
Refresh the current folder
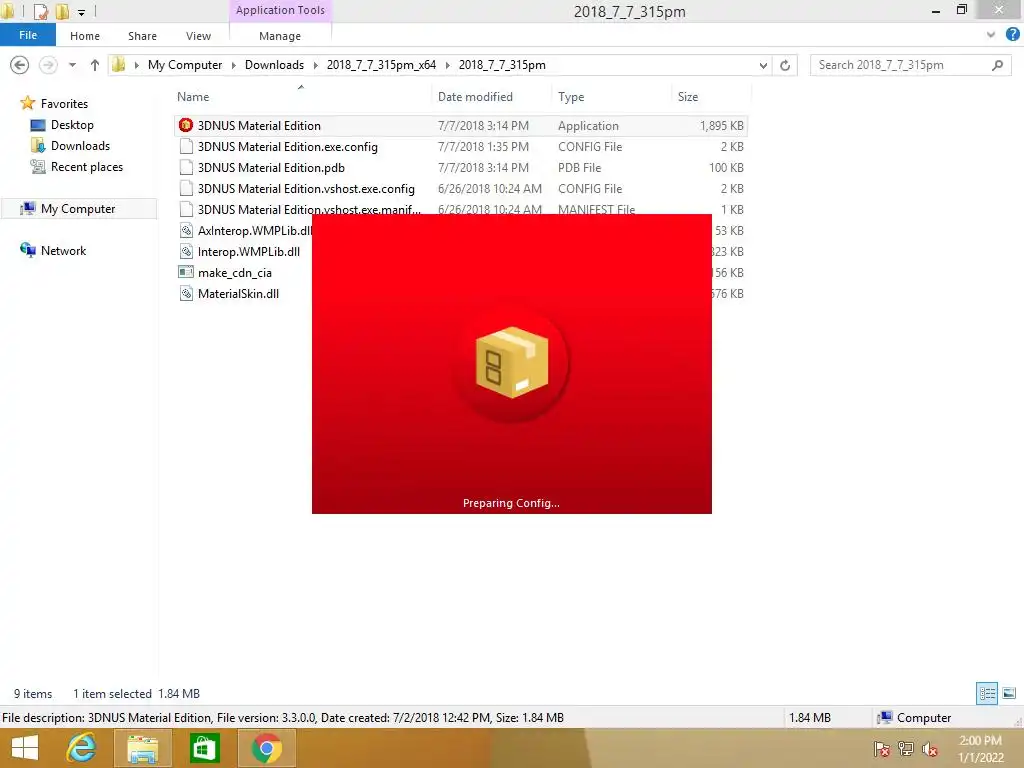[785, 65]
